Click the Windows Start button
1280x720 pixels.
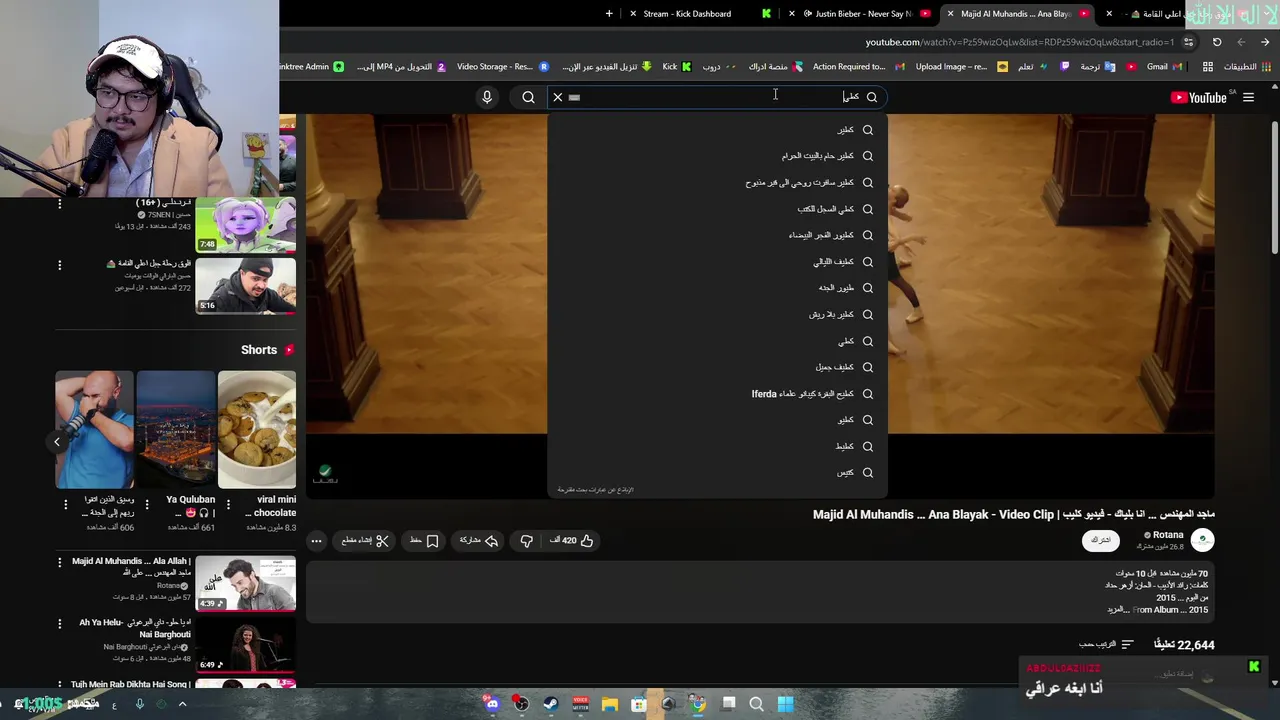(x=786, y=704)
